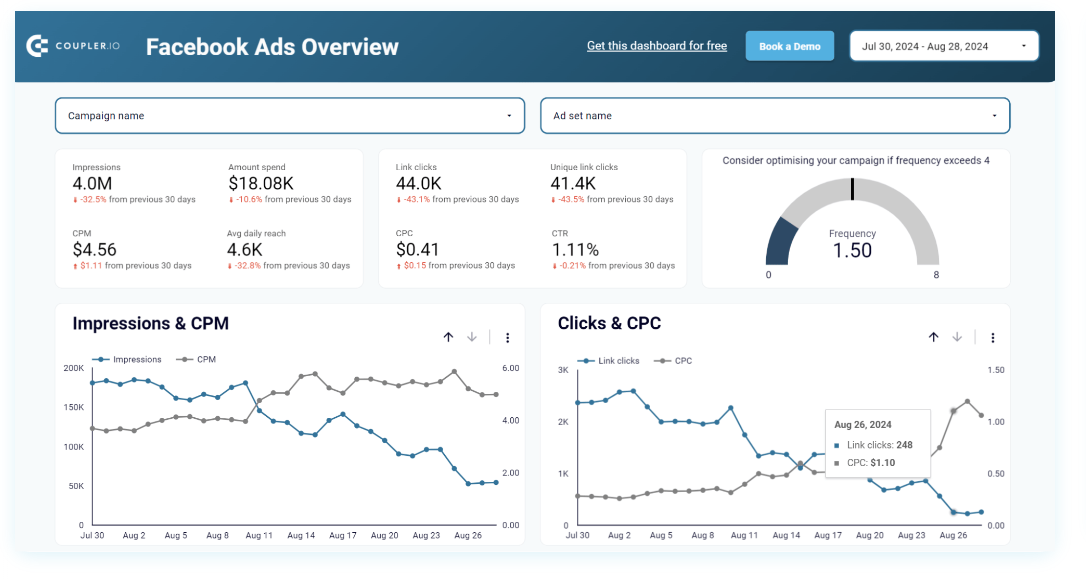Click the CTR 1.11% scorecard value
Image resolution: width=1086 pixels, height=579 pixels.
(x=575, y=249)
